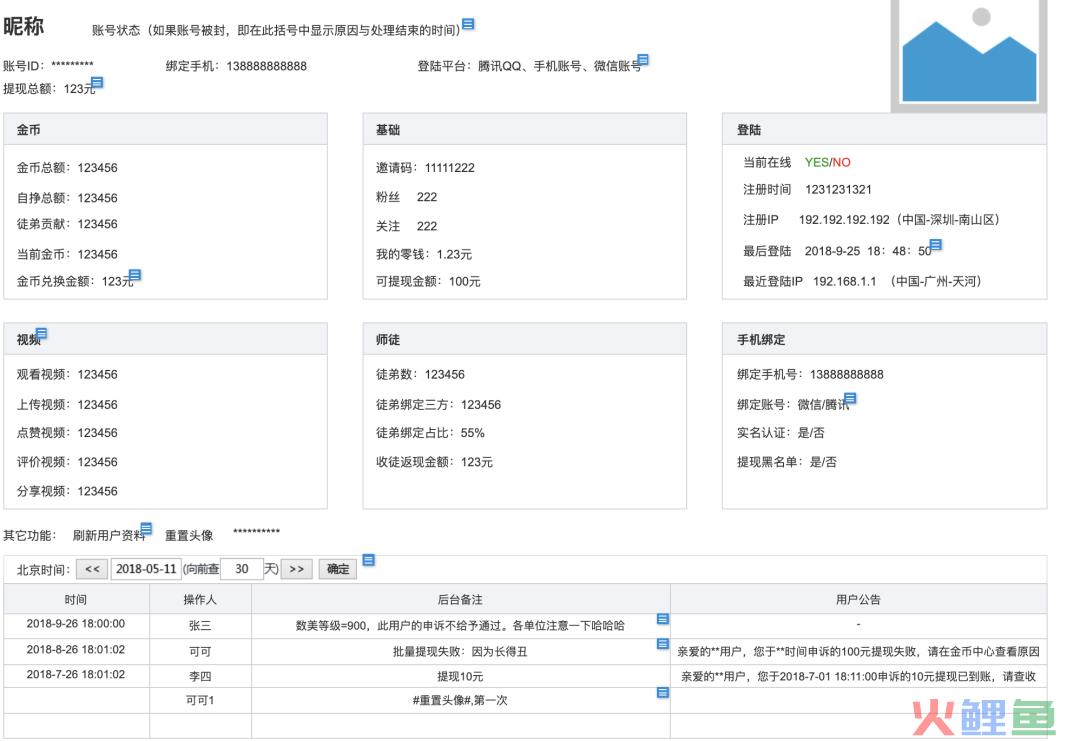Focus the date field showing 2018-05-11
The image size is (1080, 741).
point(146,570)
